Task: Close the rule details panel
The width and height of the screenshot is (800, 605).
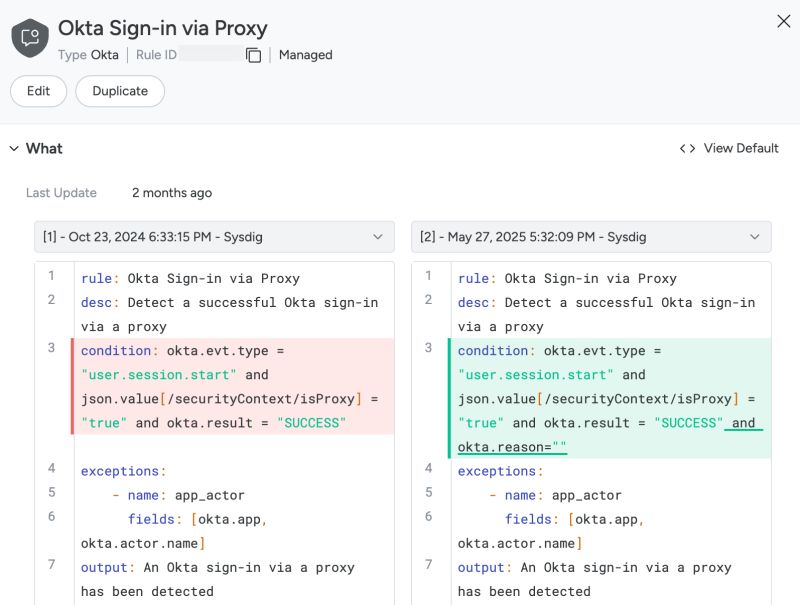Action: click(x=783, y=21)
